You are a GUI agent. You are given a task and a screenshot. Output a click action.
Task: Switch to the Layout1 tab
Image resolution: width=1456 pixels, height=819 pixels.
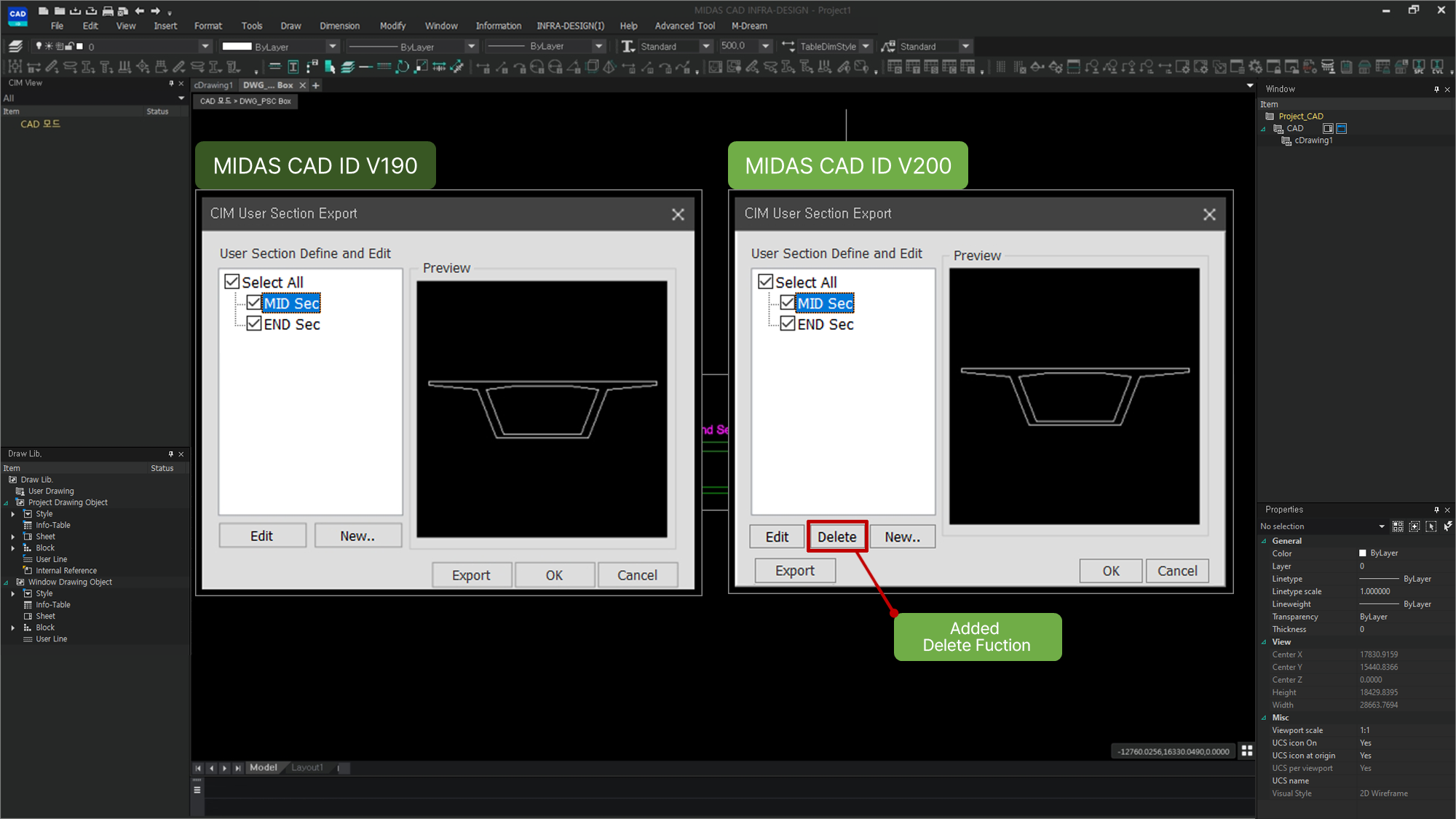(x=307, y=767)
